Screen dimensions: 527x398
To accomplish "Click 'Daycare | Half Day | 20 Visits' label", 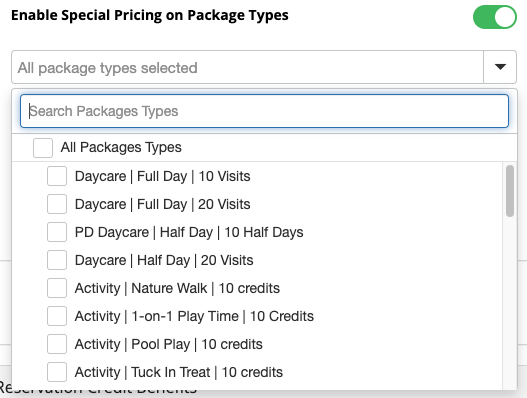I will click(164, 260).
